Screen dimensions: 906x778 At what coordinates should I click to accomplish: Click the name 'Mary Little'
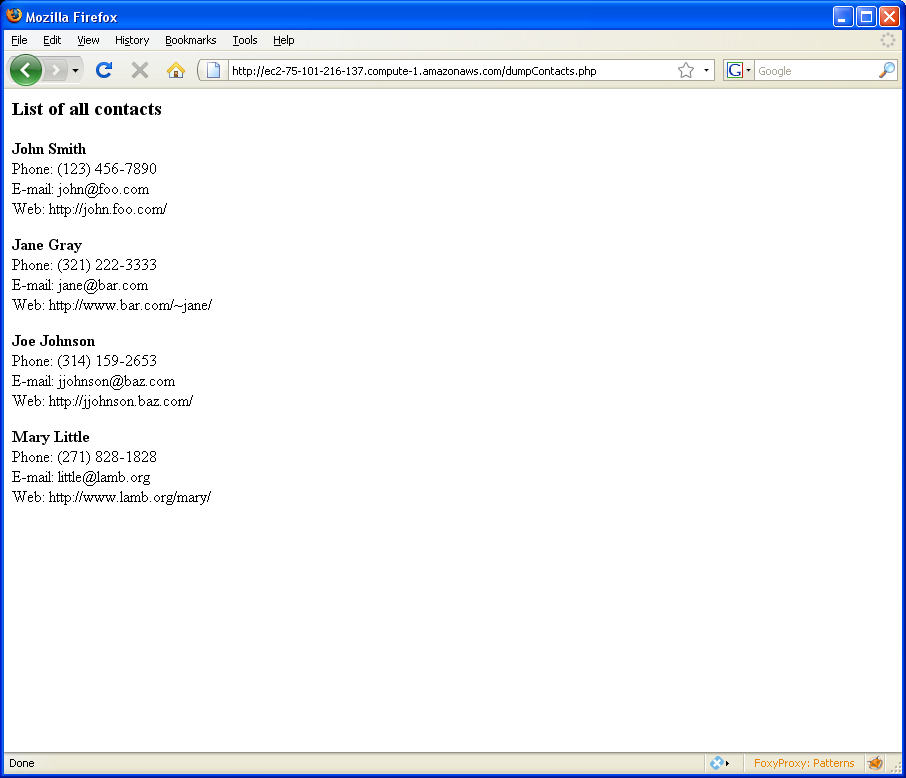point(51,436)
